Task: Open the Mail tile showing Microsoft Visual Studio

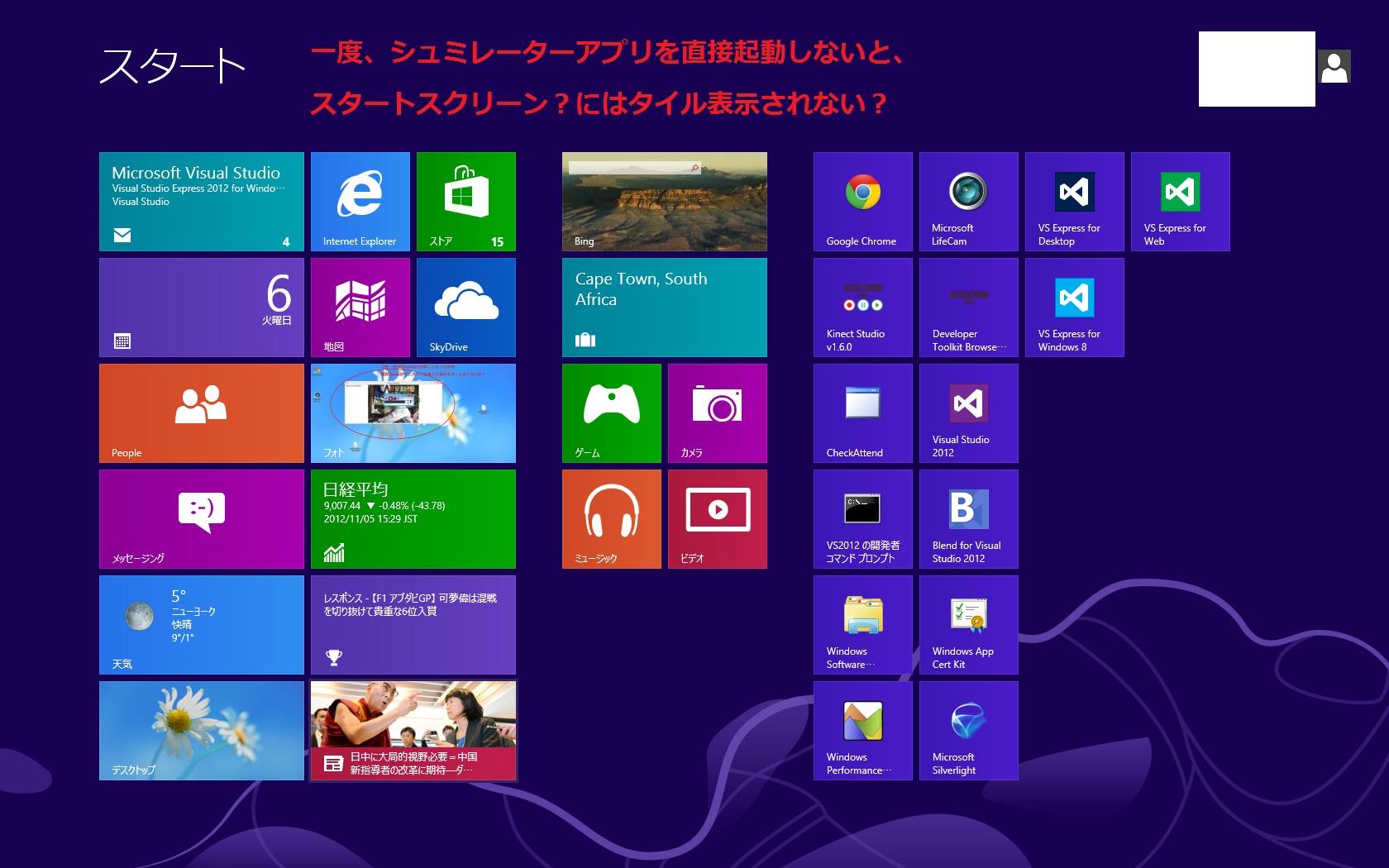Action: point(202,202)
